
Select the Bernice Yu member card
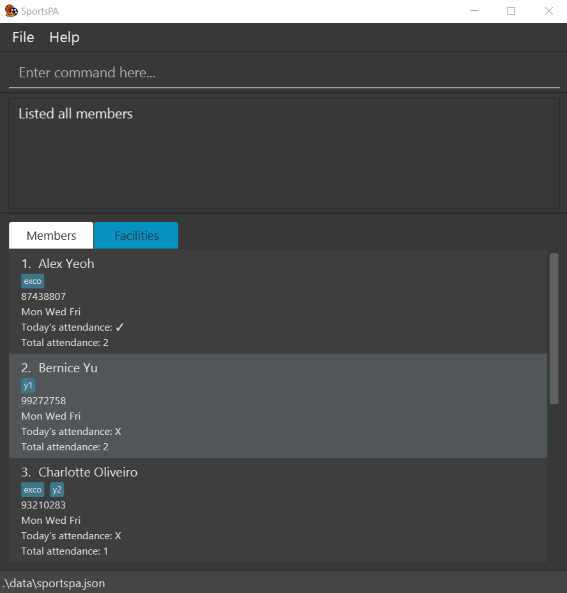[x=278, y=406]
